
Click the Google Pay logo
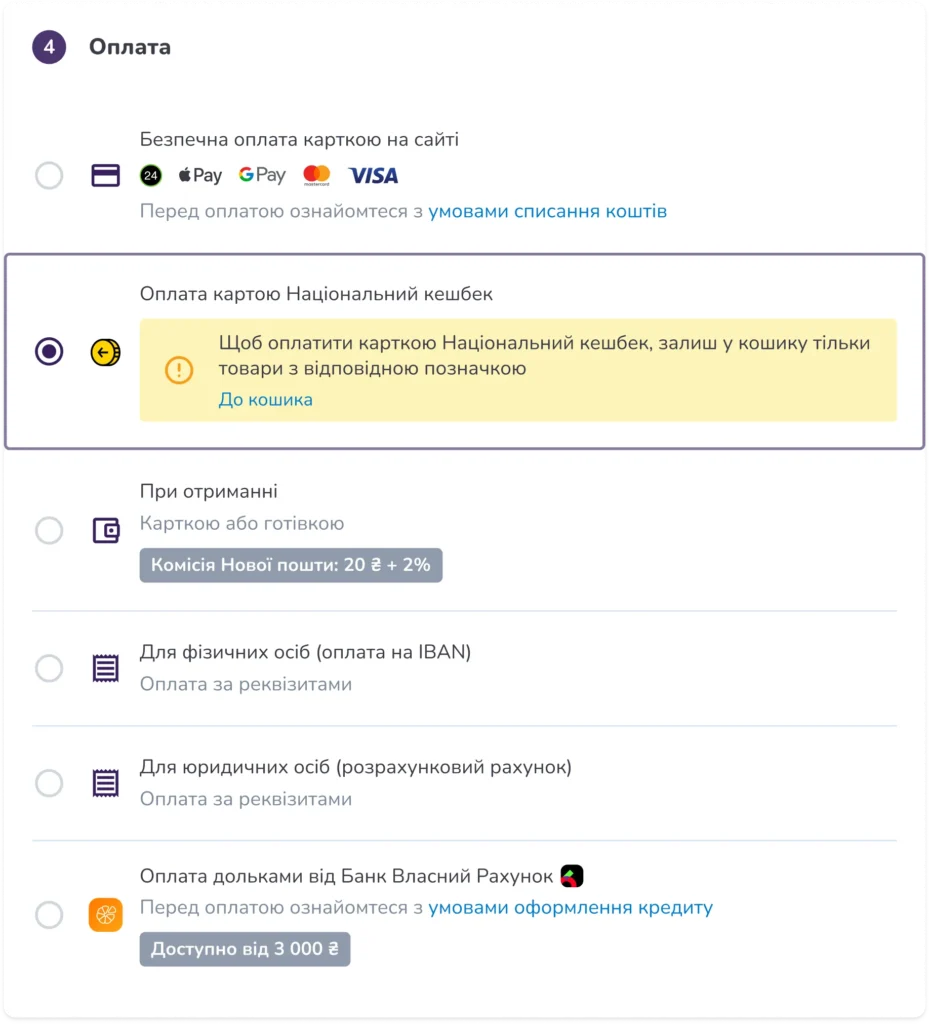click(262, 176)
